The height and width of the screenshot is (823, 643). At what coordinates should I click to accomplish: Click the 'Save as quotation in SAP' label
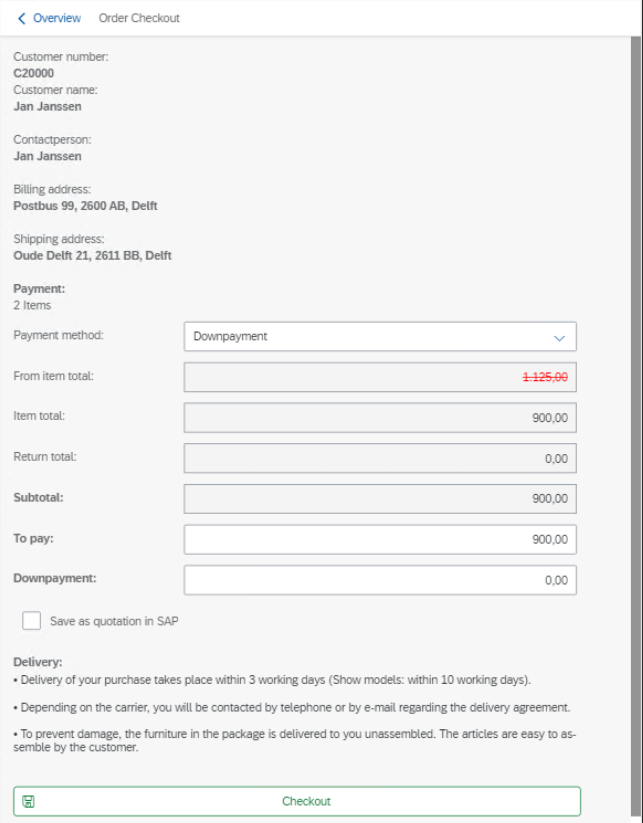pyautogui.click(x=114, y=621)
